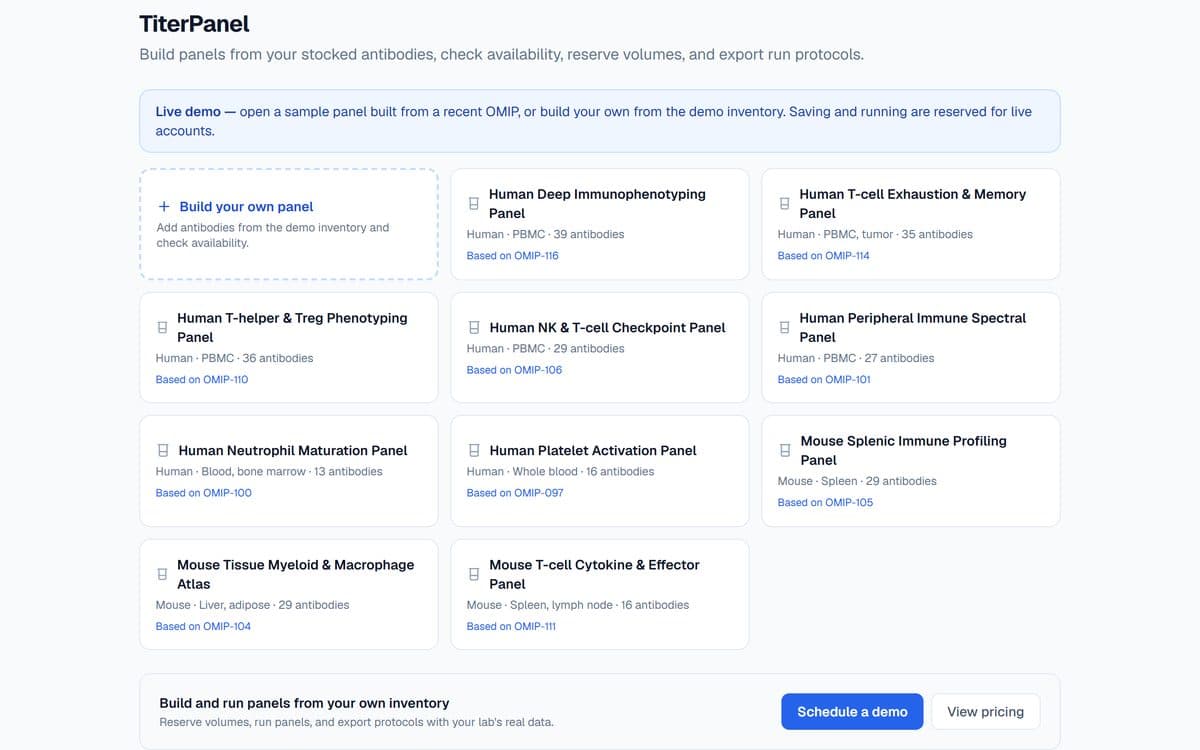Click Human · Whole blood · 16 antibodies text
Screen dimensions: 1200x750
pos(561,472)
